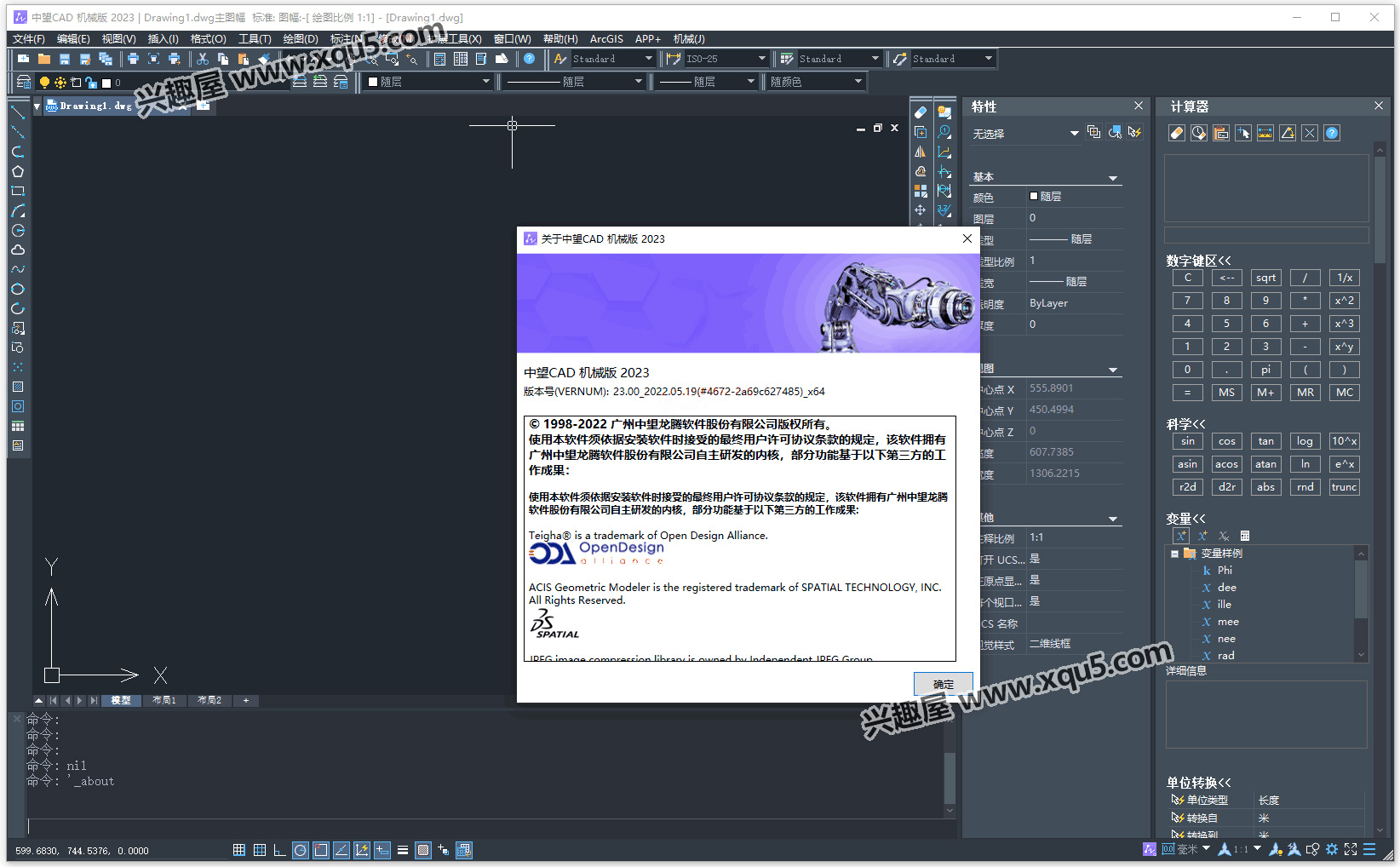
Task: Select the Table tool in left toolbar
Action: click(18, 426)
